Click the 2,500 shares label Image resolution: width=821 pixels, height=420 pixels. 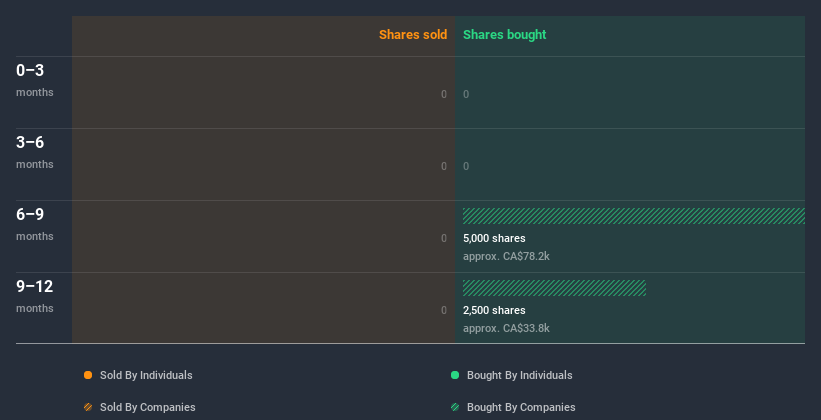(x=494, y=310)
